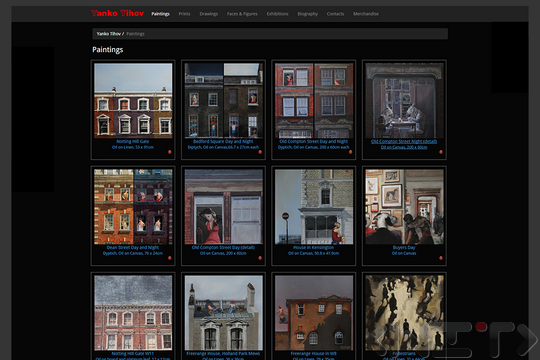Open the Old Compton Street Day (detail) thumbnail

click(224, 207)
